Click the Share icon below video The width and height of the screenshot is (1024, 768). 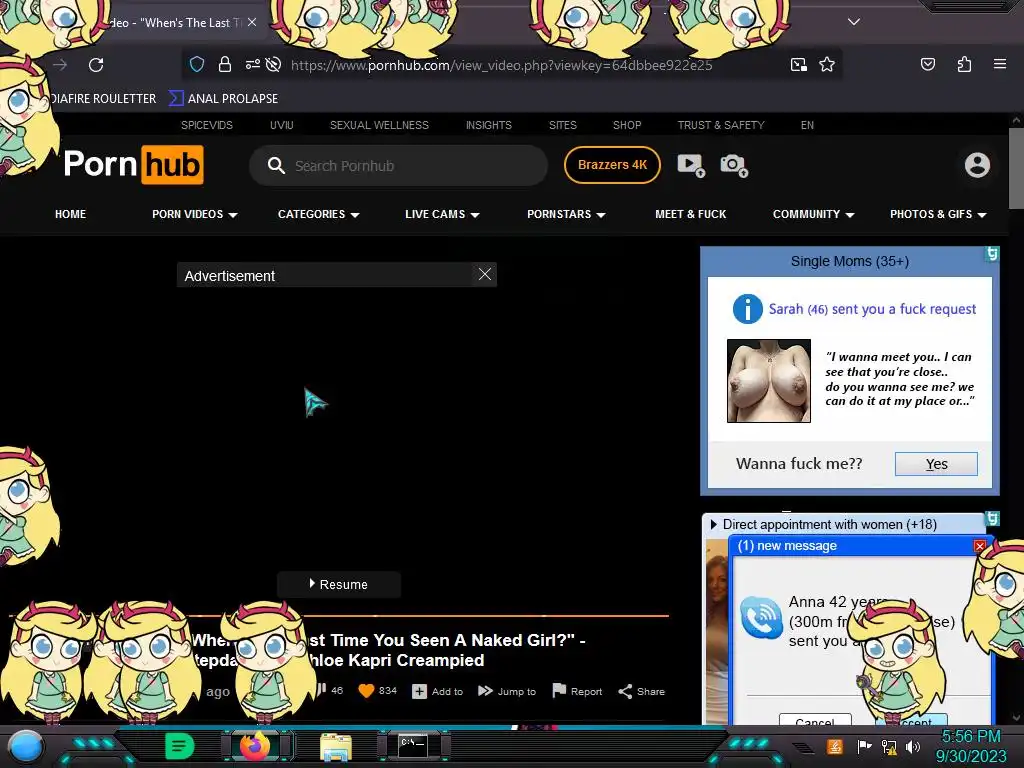click(625, 691)
